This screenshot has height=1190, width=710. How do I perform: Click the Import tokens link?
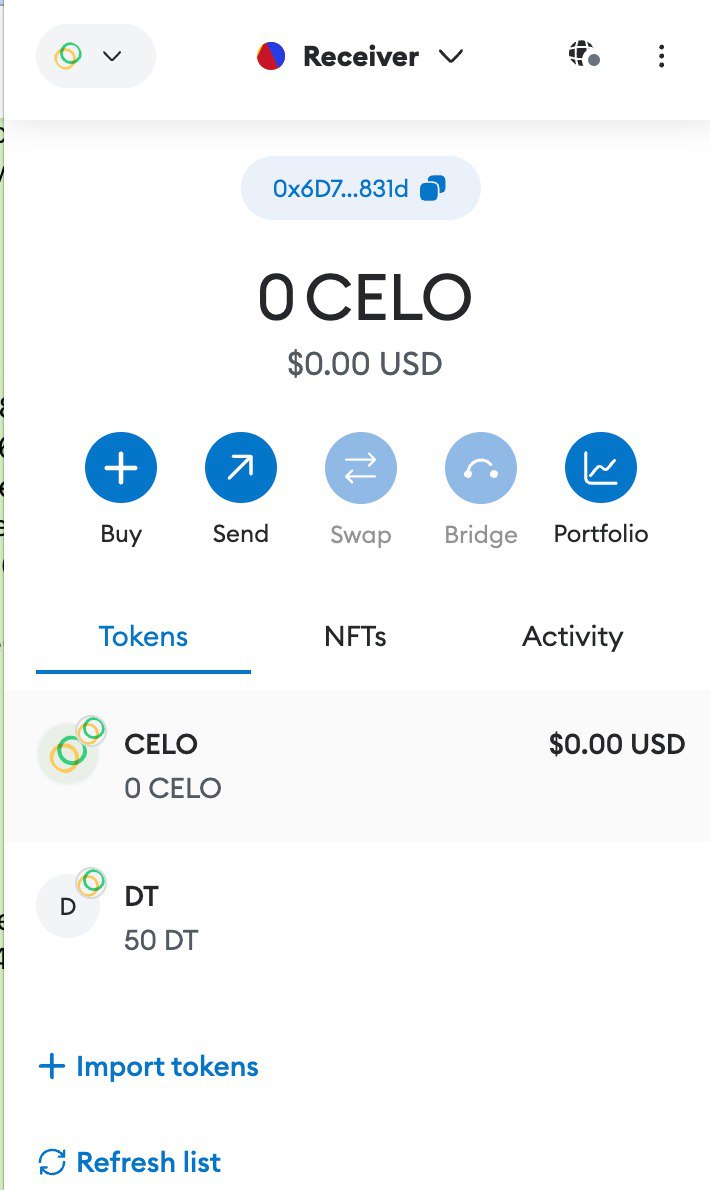point(148,1066)
